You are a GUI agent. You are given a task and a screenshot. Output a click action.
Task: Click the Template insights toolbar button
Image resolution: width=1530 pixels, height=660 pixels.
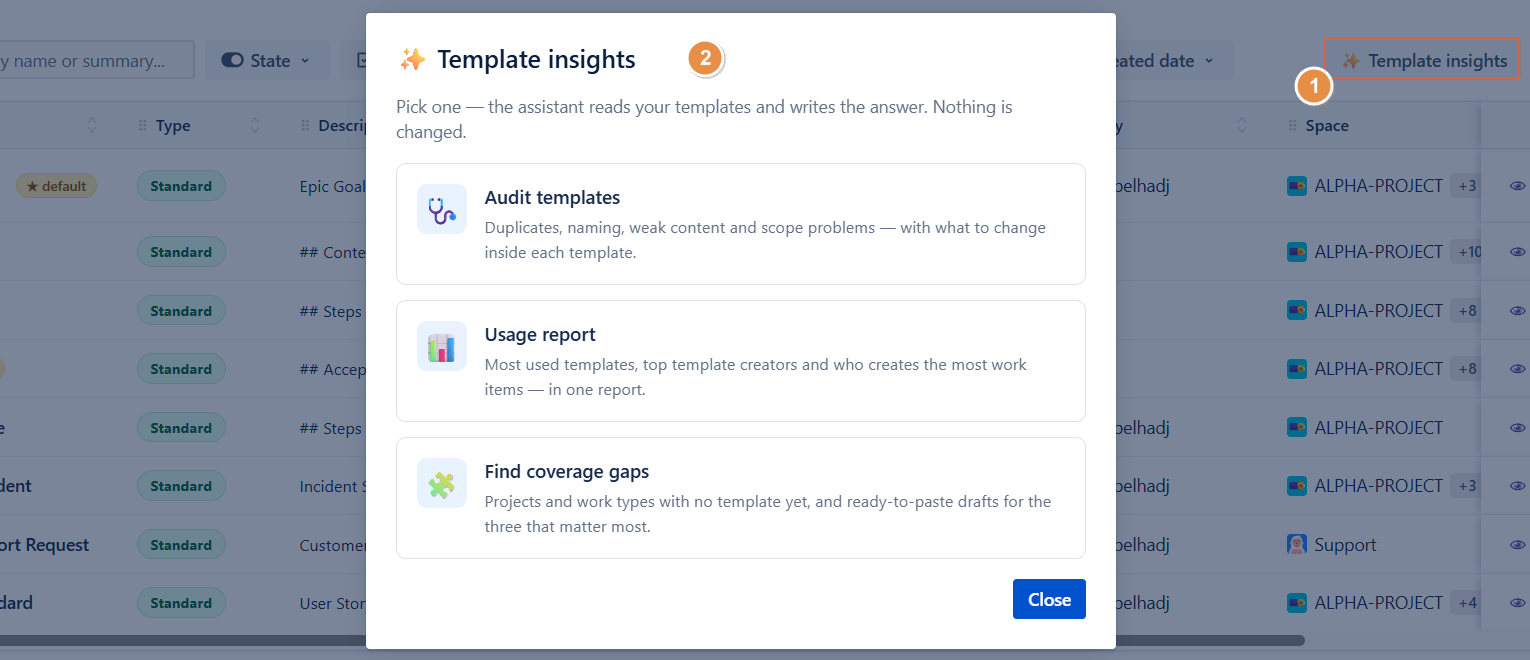pyautogui.click(x=1422, y=61)
